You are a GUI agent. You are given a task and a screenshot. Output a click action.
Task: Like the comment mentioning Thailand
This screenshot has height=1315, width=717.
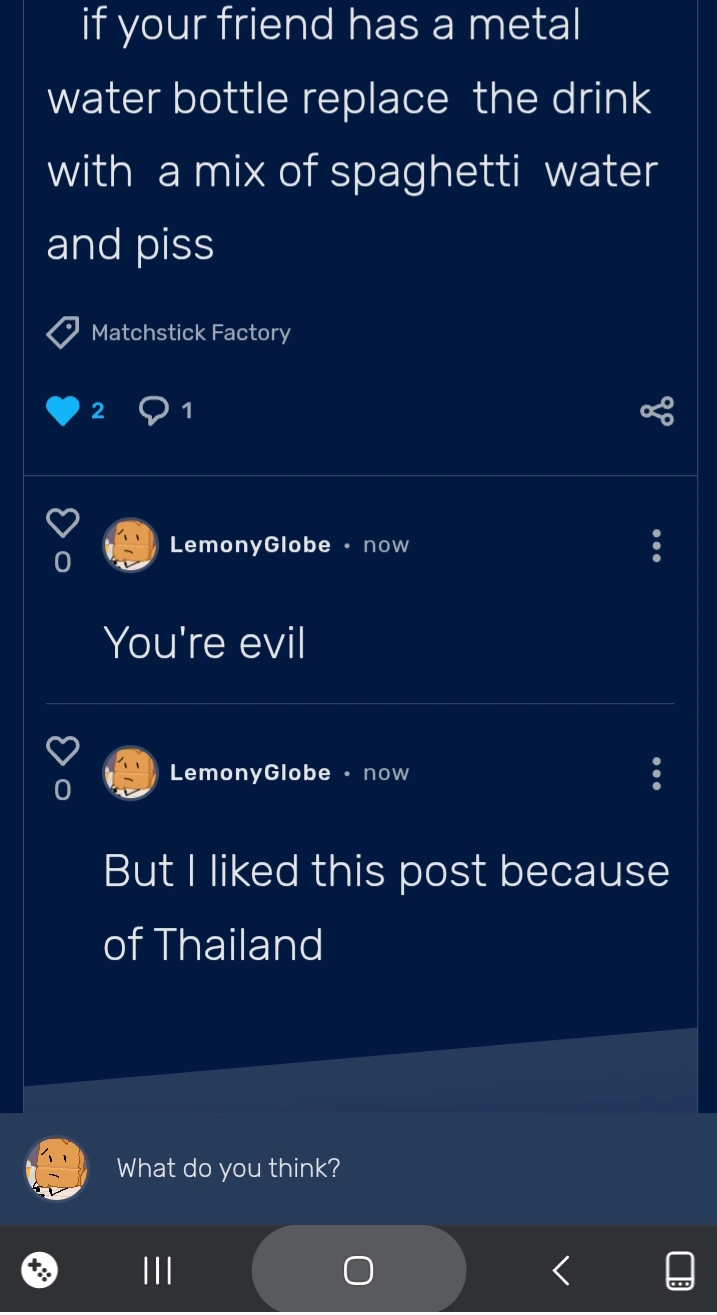coord(62,751)
